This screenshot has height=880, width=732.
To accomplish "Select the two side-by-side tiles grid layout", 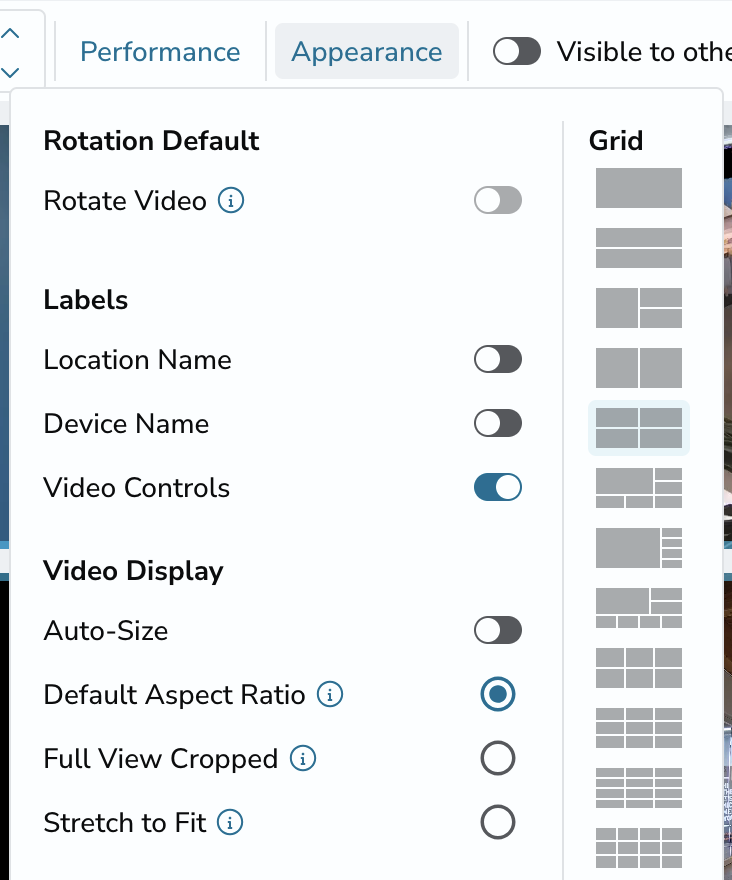I will [639, 368].
